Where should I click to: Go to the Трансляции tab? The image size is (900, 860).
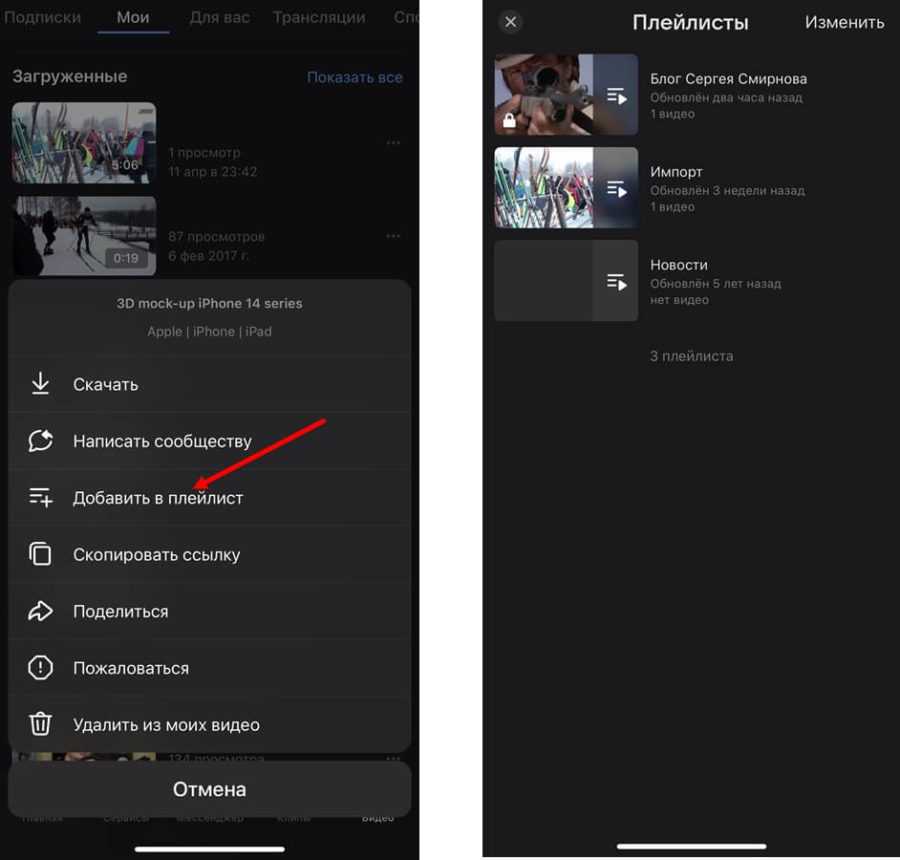(319, 18)
